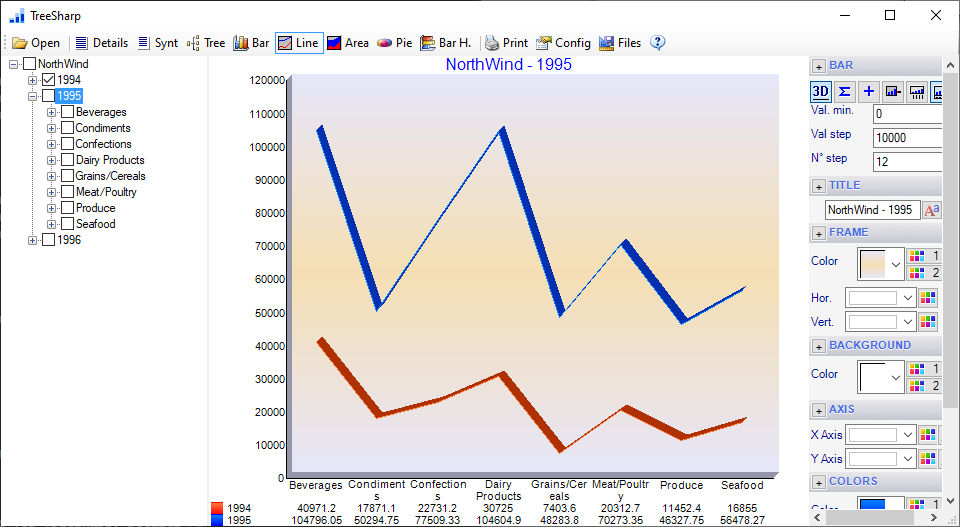Screen dimensions: 960x527
Task: Print the chart with the Print button
Action: coord(506,43)
